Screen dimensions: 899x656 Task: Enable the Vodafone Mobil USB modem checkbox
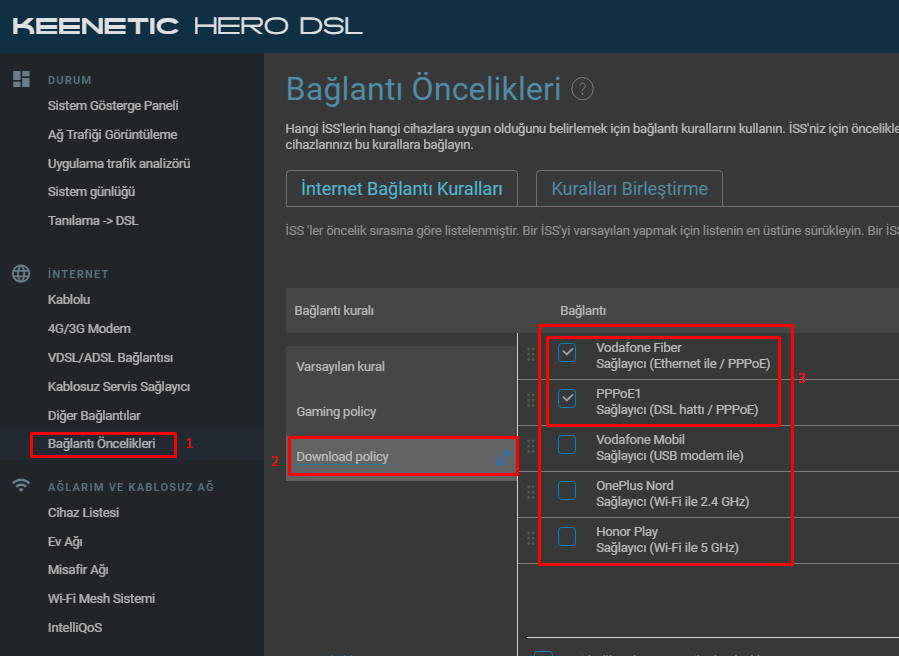(x=567, y=444)
